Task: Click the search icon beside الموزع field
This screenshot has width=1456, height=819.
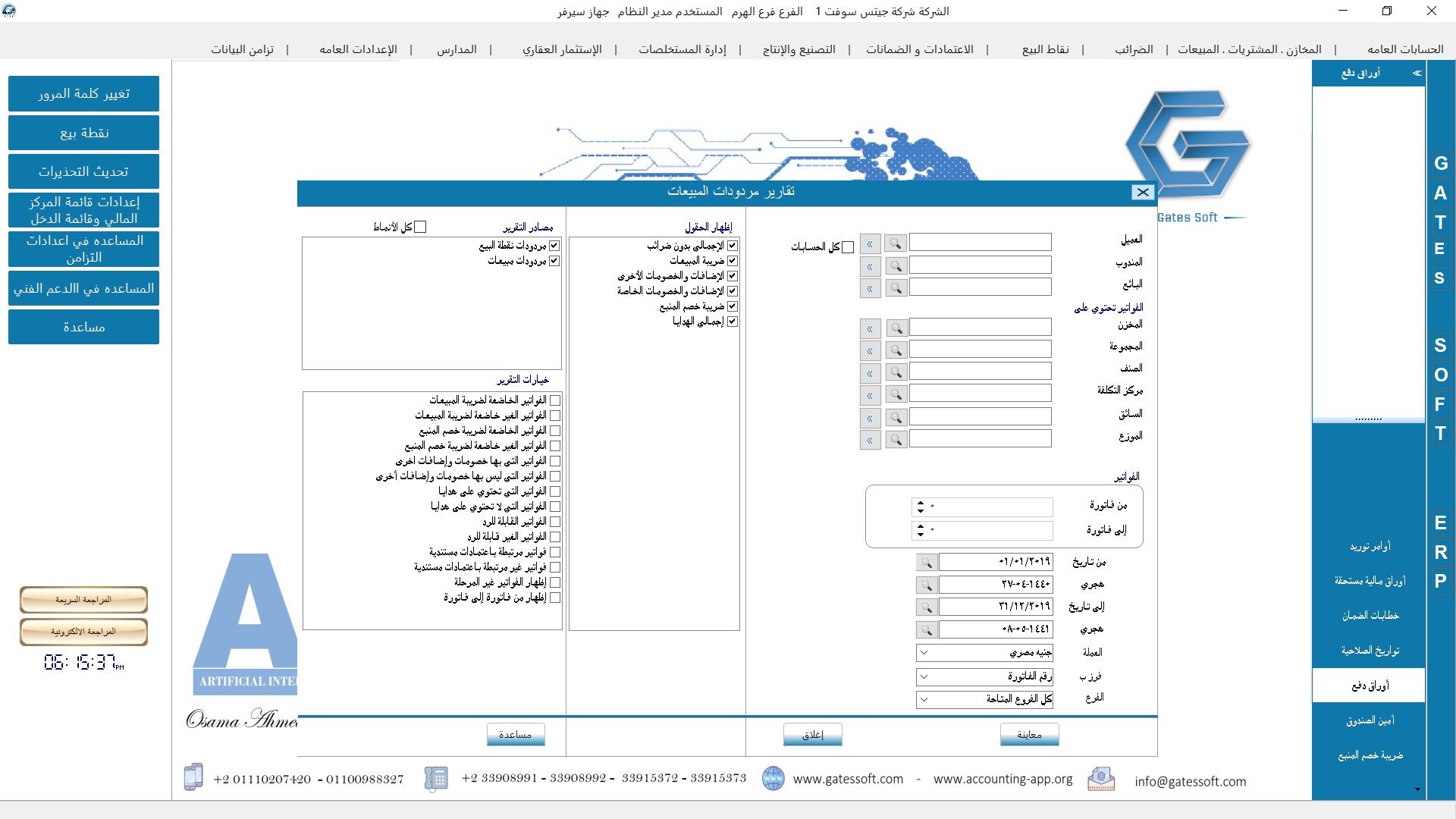Action: point(896,440)
